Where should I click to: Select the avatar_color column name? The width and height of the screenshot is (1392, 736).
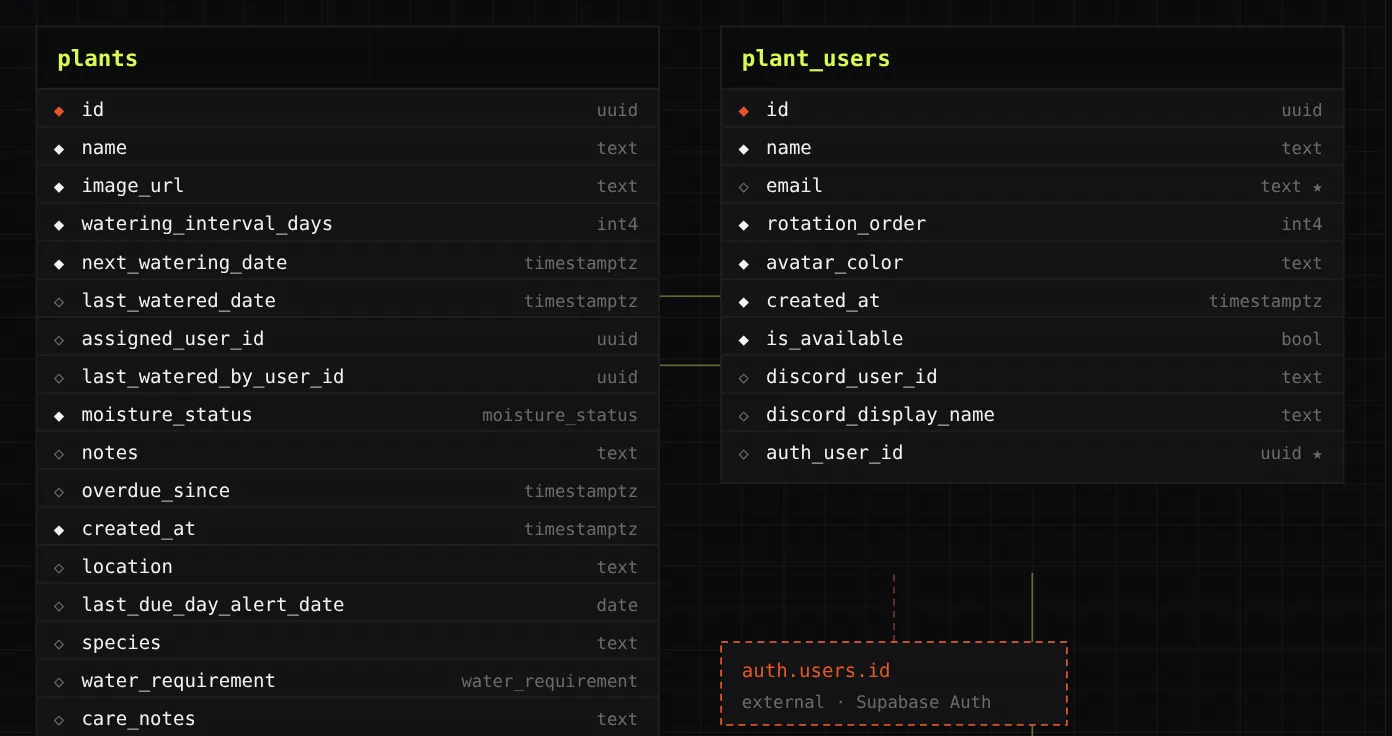(x=835, y=263)
